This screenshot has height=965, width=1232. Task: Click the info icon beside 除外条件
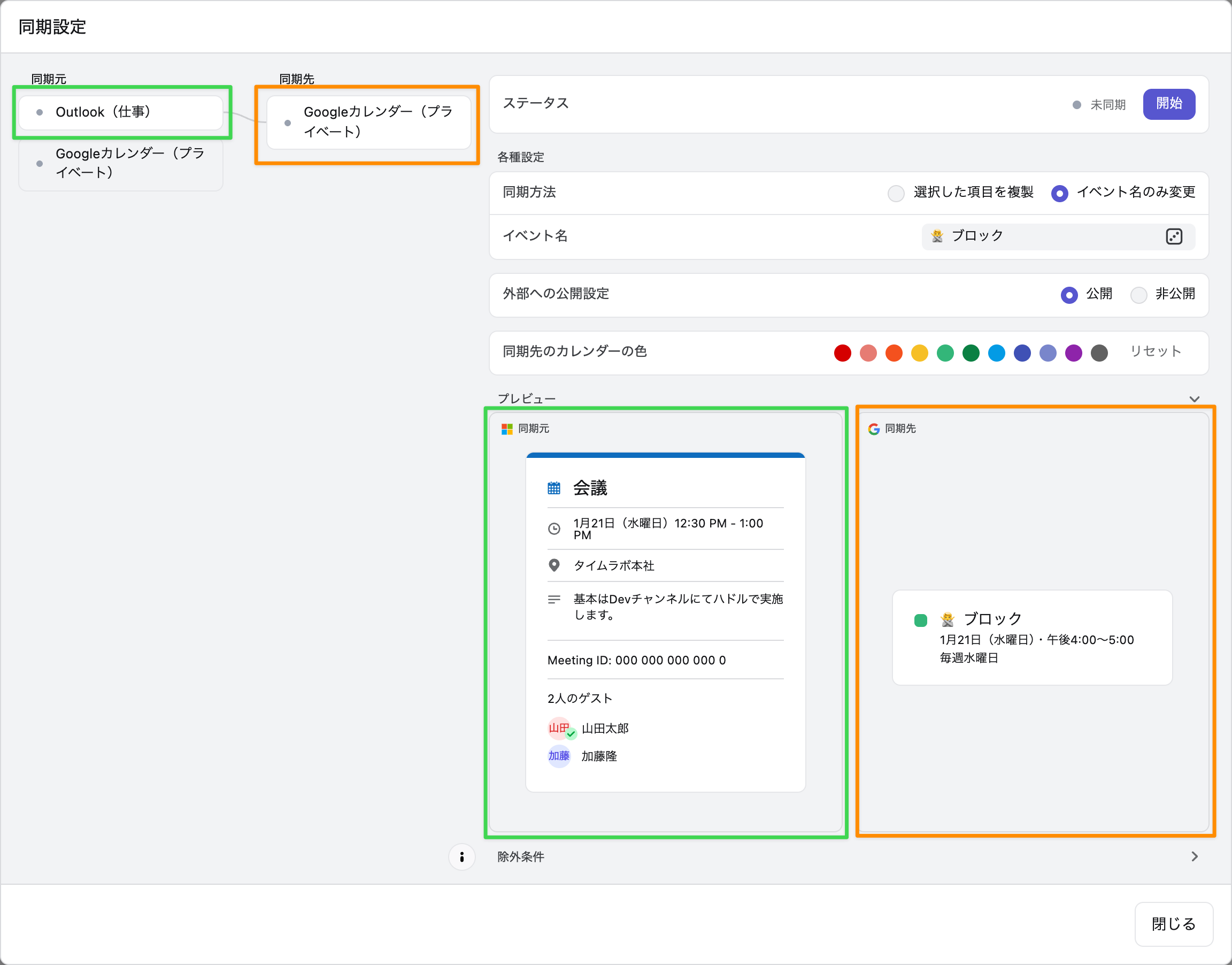click(x=462, y=857)
